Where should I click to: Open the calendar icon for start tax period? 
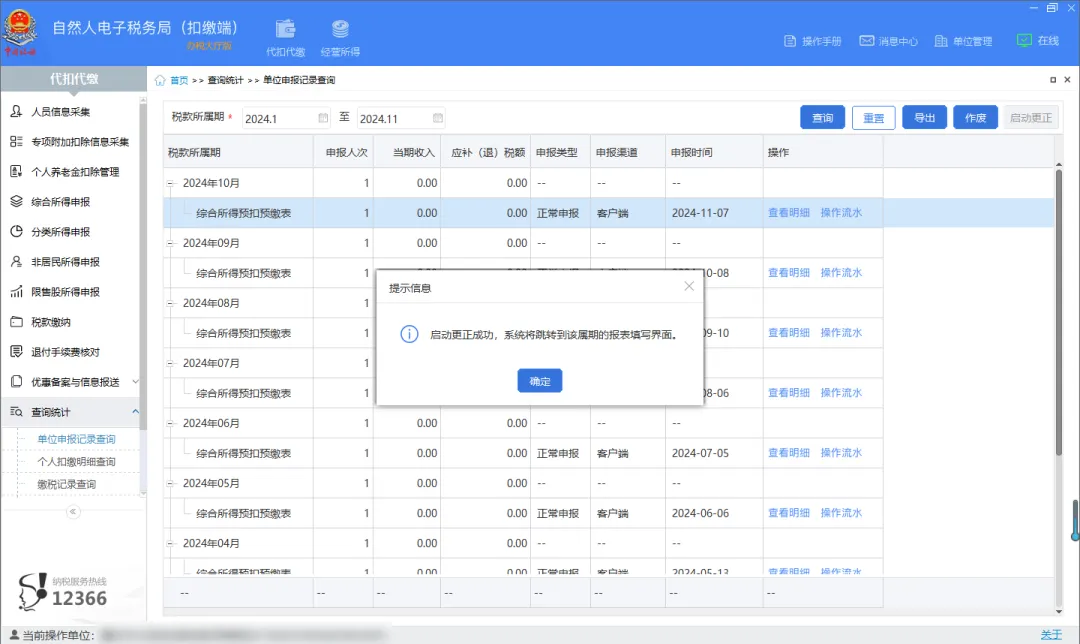tap(322, 117)
